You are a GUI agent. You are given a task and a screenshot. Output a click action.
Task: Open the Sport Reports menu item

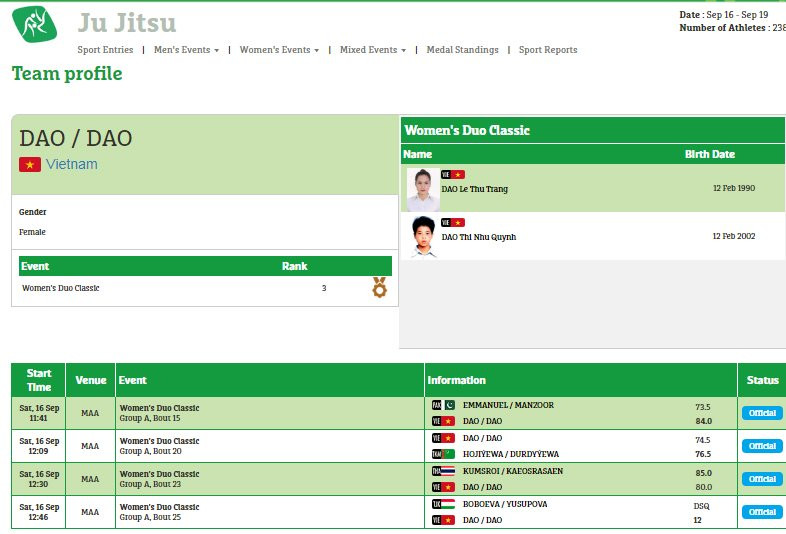tap(547, 50)
